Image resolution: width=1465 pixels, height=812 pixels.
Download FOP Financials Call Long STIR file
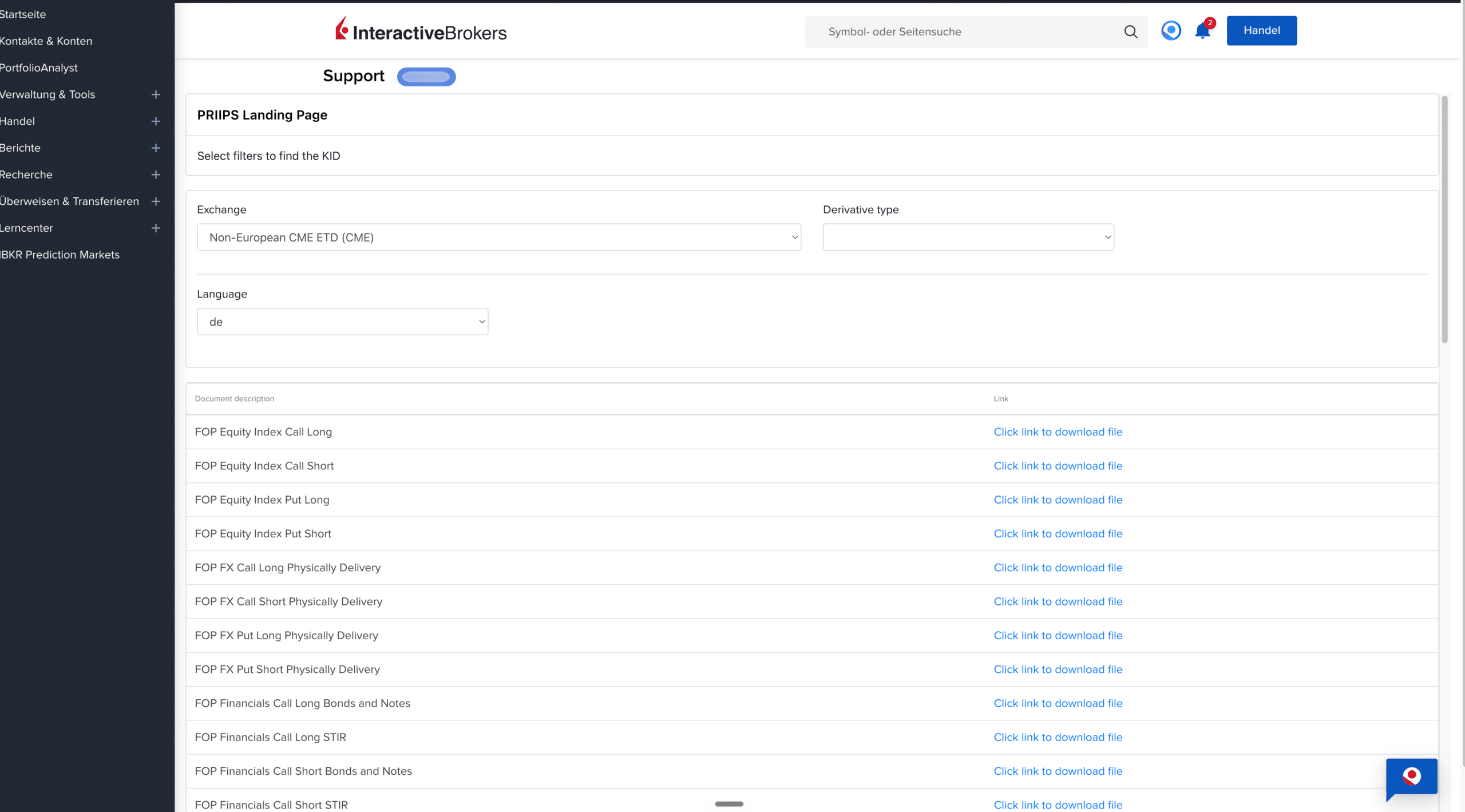click(1058, 737)
